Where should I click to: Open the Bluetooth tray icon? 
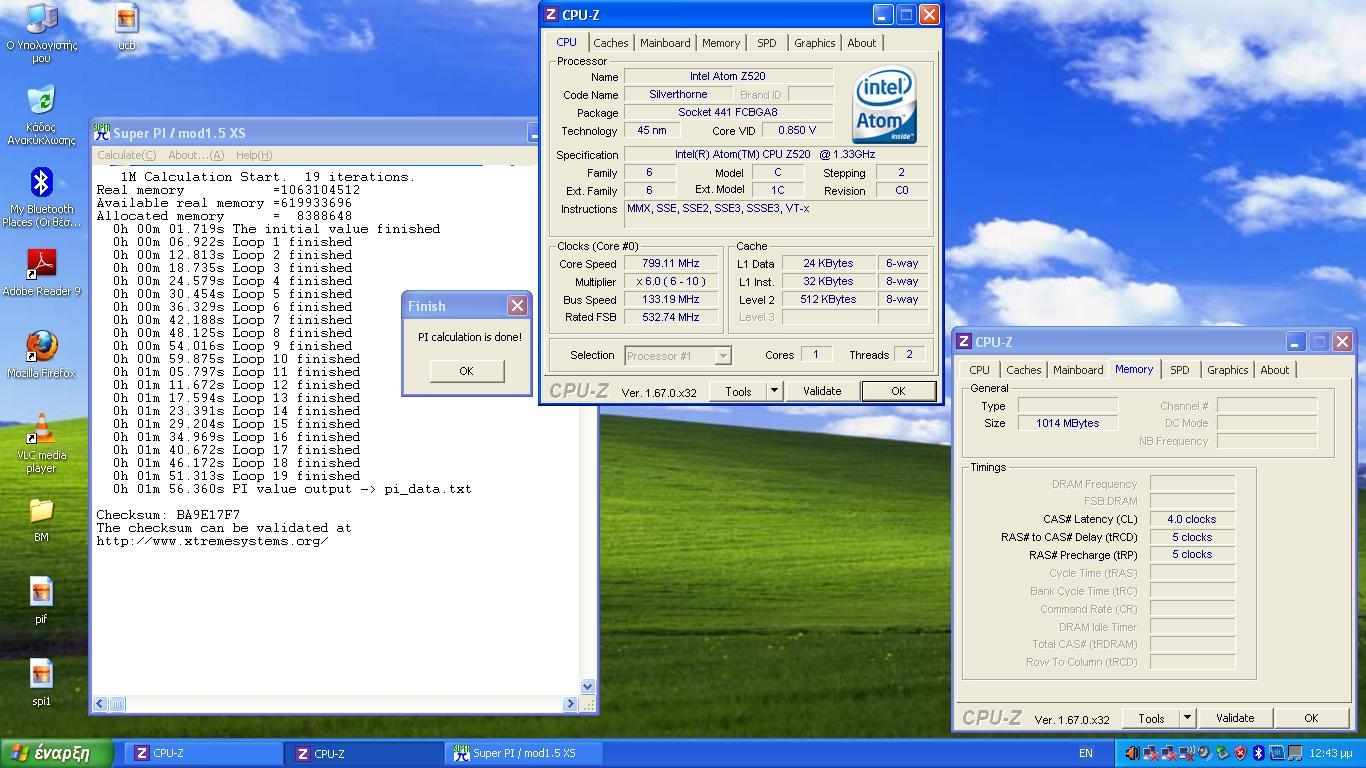pyautogui.click(x=1258, y=753)
